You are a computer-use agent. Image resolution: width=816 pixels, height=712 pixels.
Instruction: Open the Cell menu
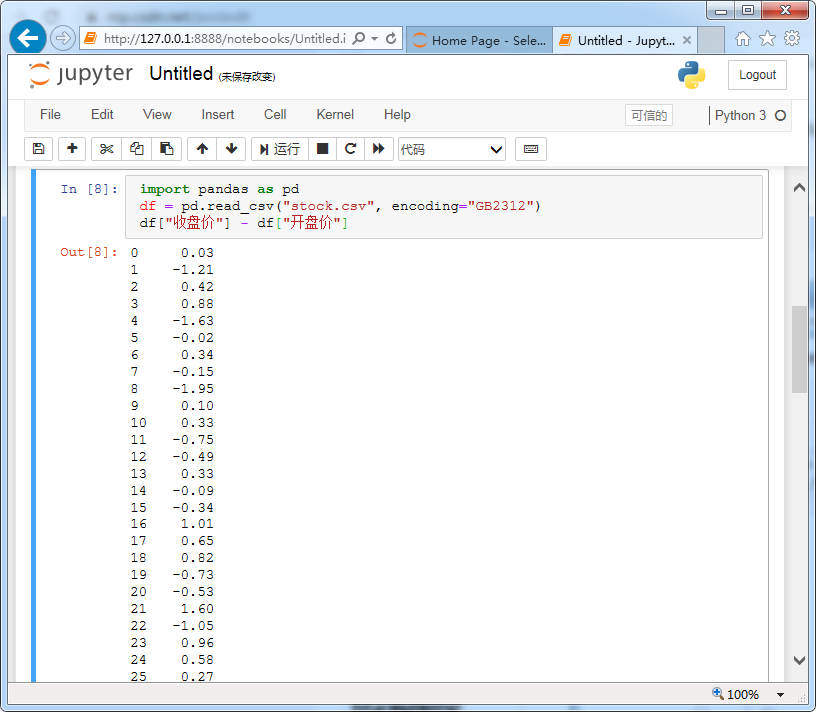275,115
